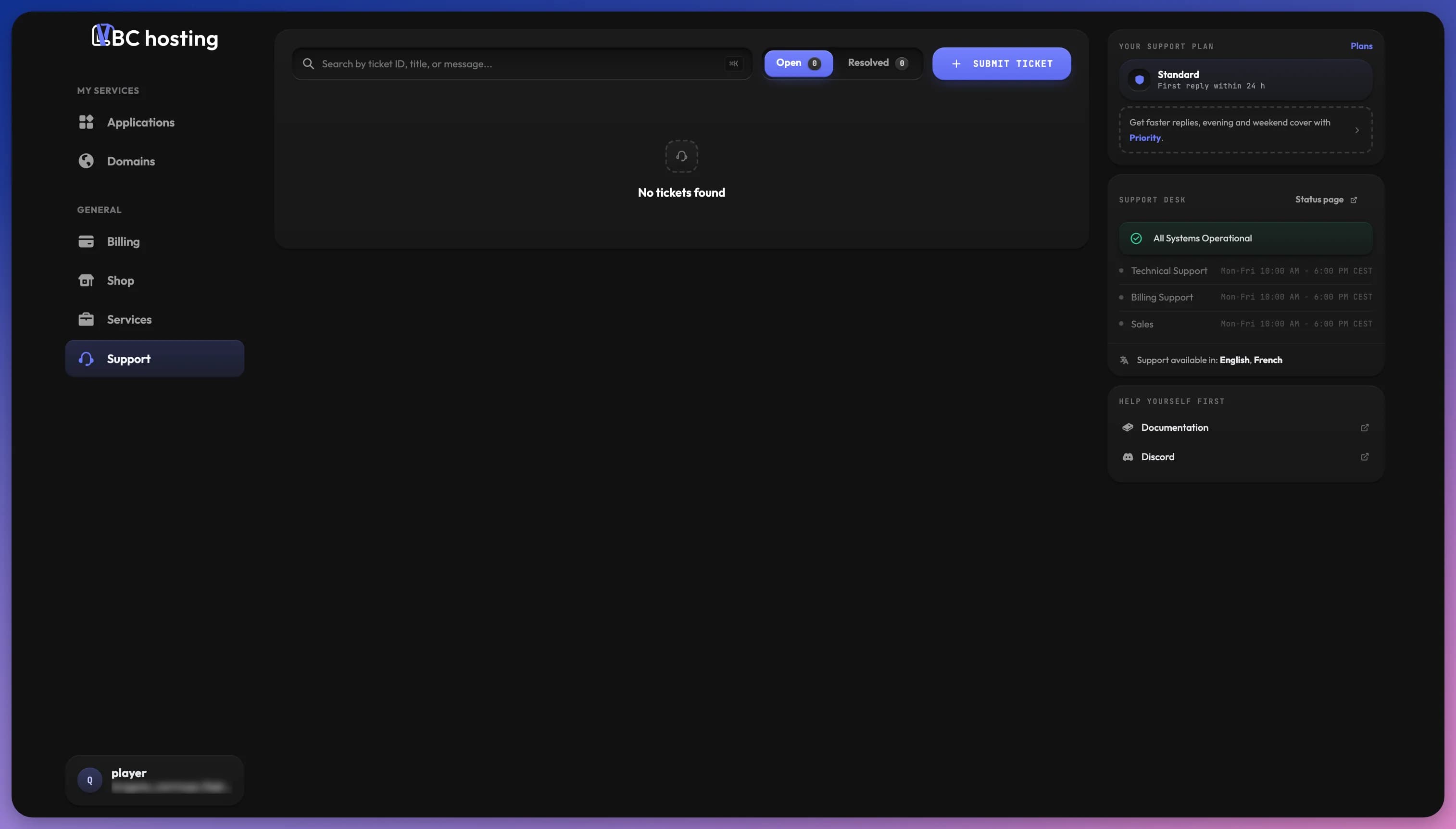Viewport: 1456px width, 829px height.
Task: Click the Discord external link arrow
Action: pos(1364,457)
